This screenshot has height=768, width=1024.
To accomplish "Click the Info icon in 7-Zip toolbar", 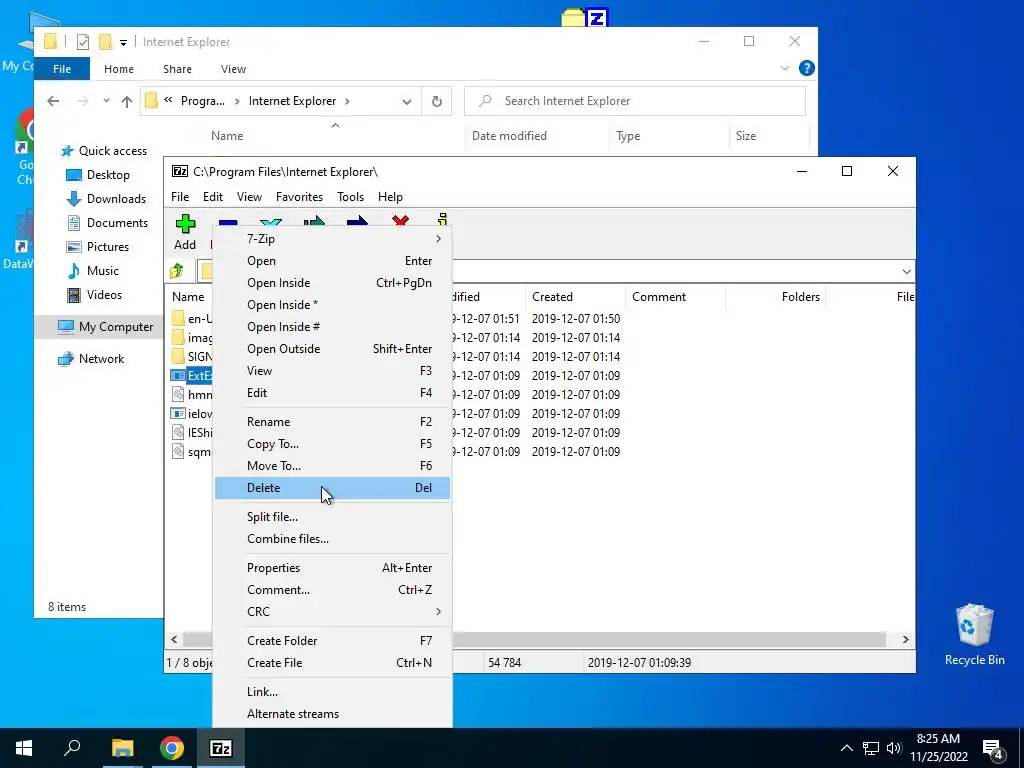I will point(443,220).
